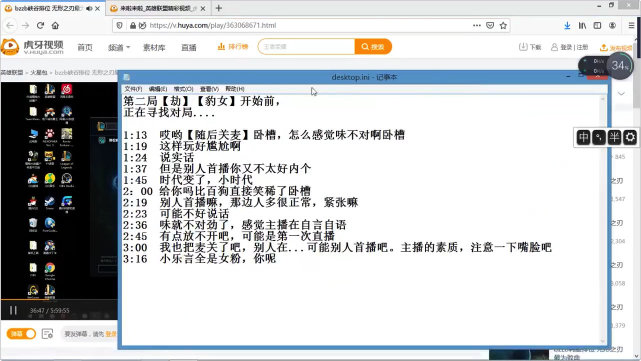Click the orange 登录 link in danmaku box

point(111,334)
